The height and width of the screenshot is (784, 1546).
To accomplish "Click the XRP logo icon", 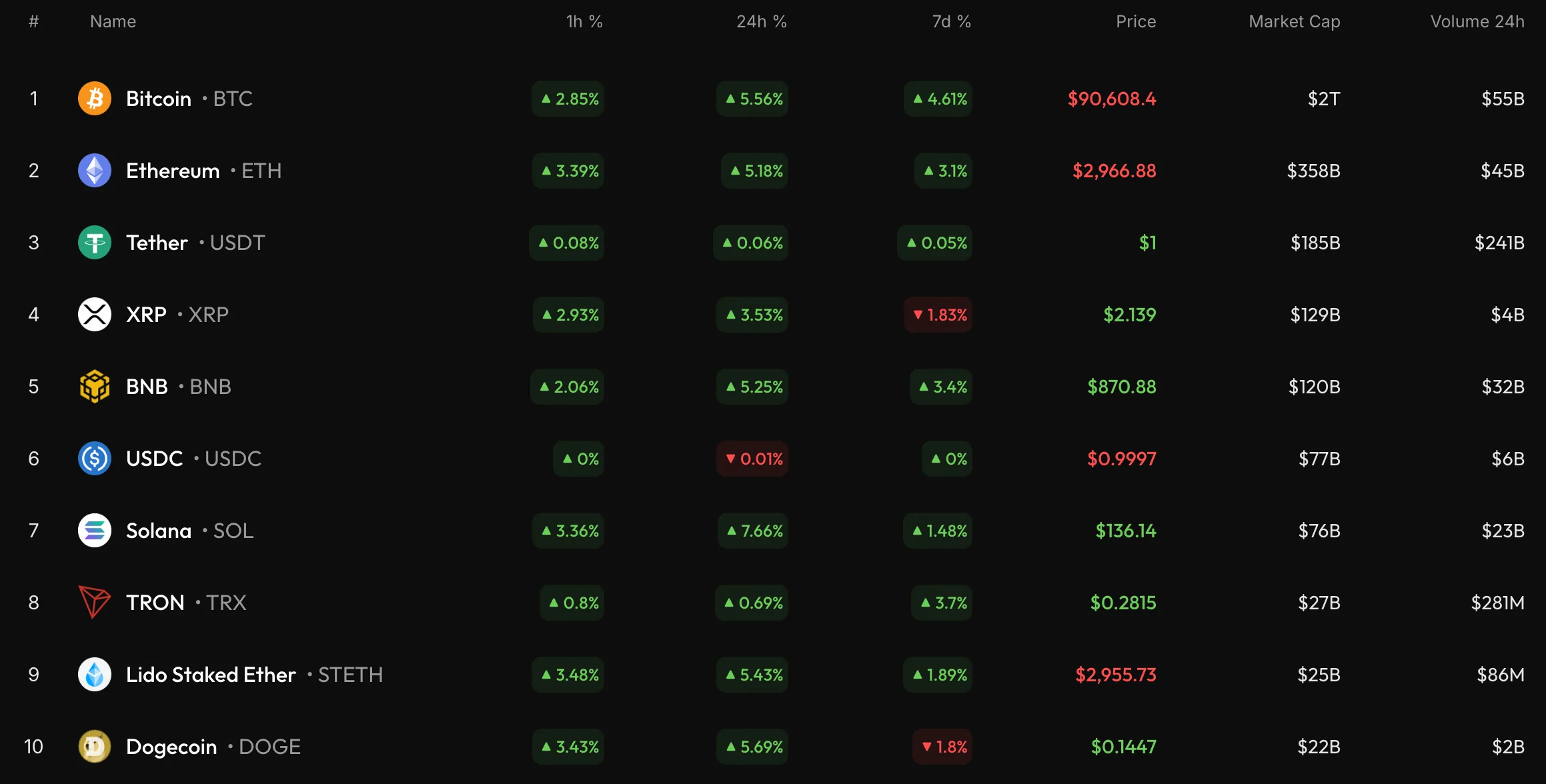I will (x=95, y=315).
